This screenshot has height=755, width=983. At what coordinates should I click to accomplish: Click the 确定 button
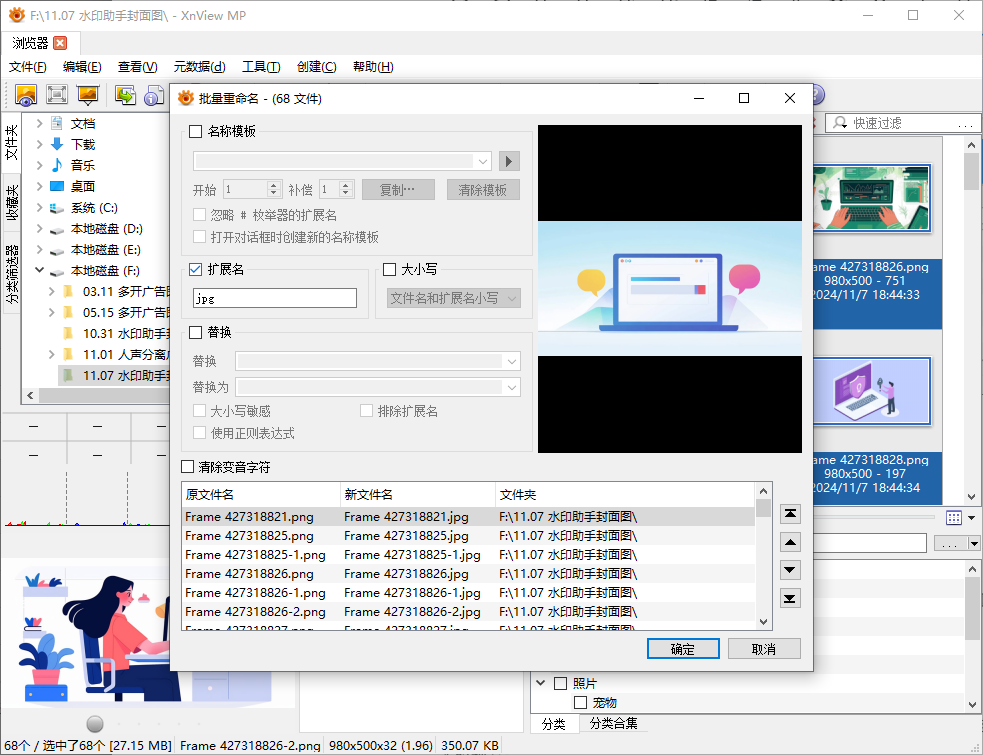click(x=683, y=649)
